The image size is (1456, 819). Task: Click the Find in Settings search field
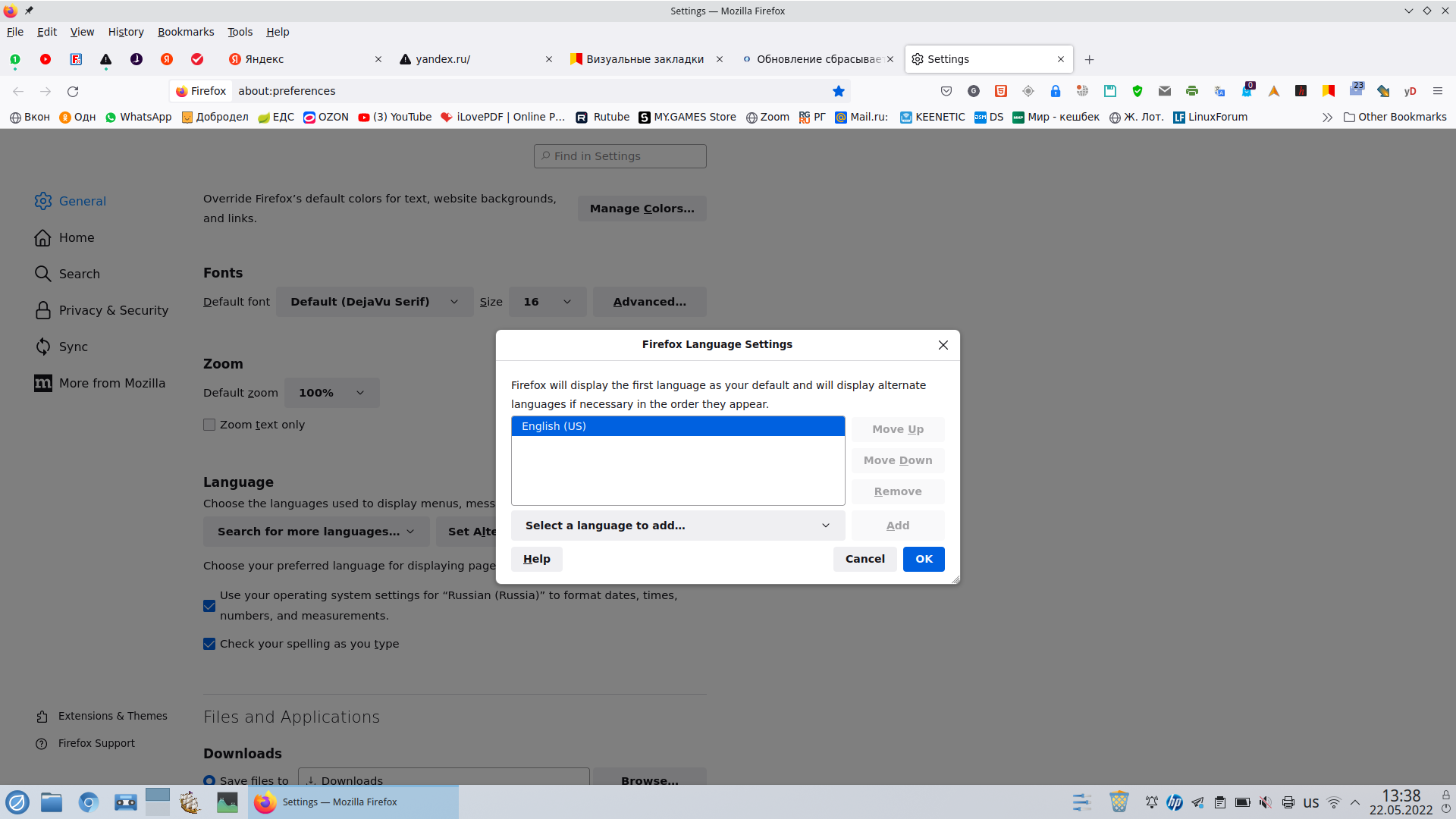(x=620, y=156)
